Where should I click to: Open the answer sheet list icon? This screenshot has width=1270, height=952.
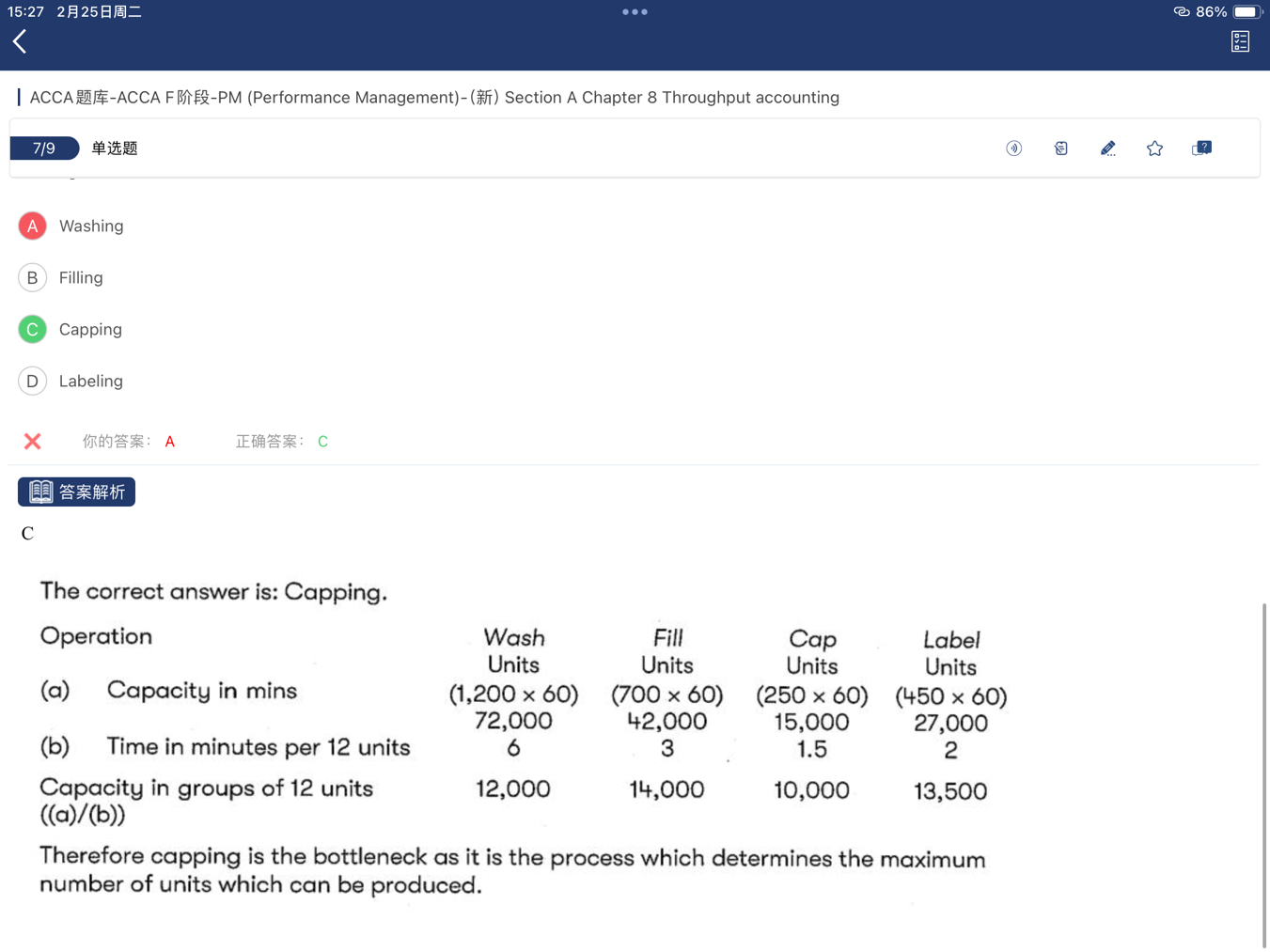(x=1240, y=41)
